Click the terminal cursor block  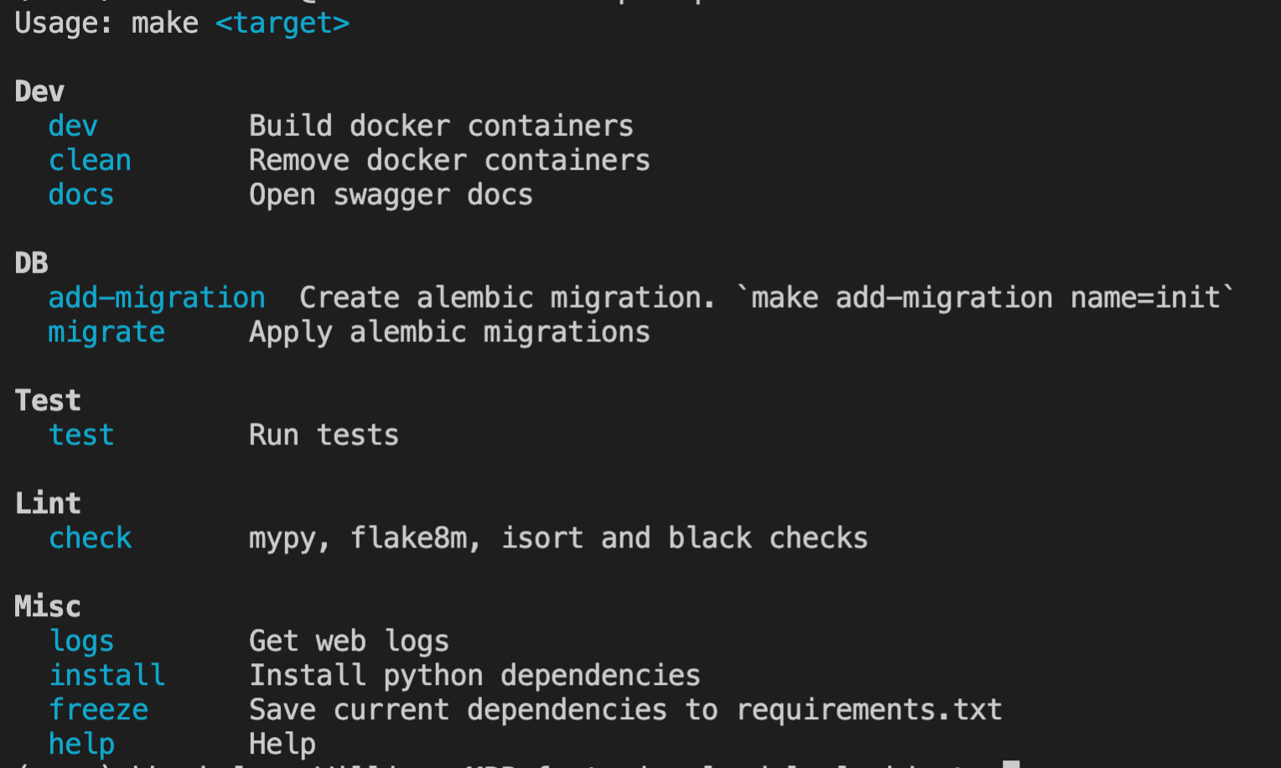(1011, 764)
